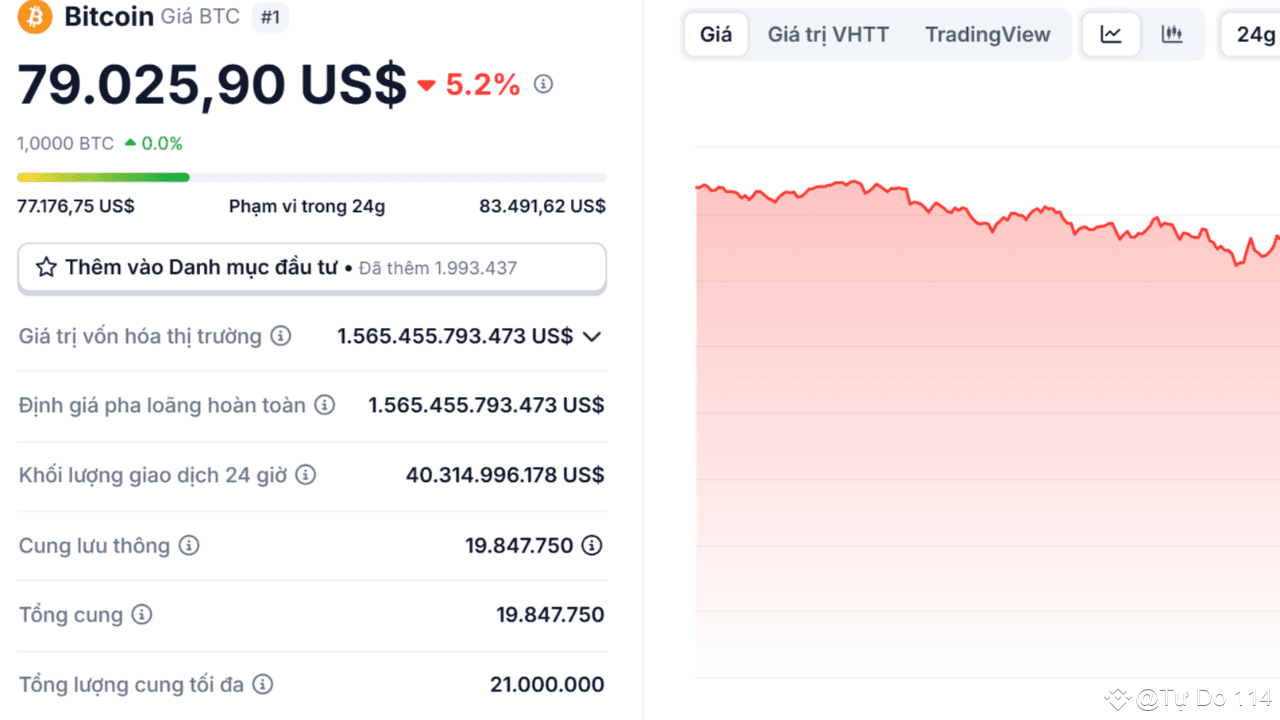The height and width of the screenshot is (720, 1280).
Task: Click the #1 rank badge next to BTC
Action: pyautogui.click(x=270, y=17)
